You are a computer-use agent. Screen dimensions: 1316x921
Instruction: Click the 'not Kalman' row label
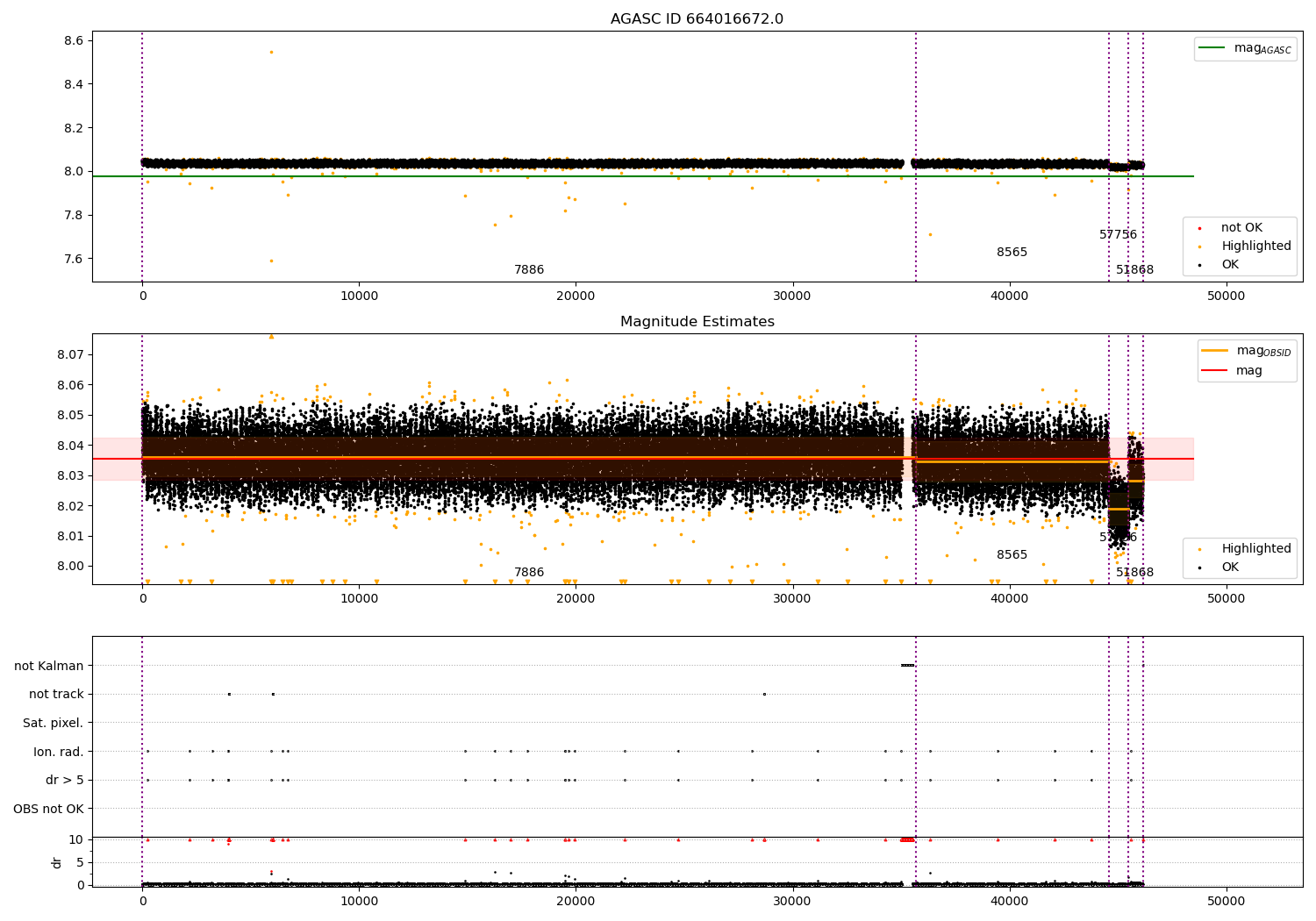[x=49, y=666]
